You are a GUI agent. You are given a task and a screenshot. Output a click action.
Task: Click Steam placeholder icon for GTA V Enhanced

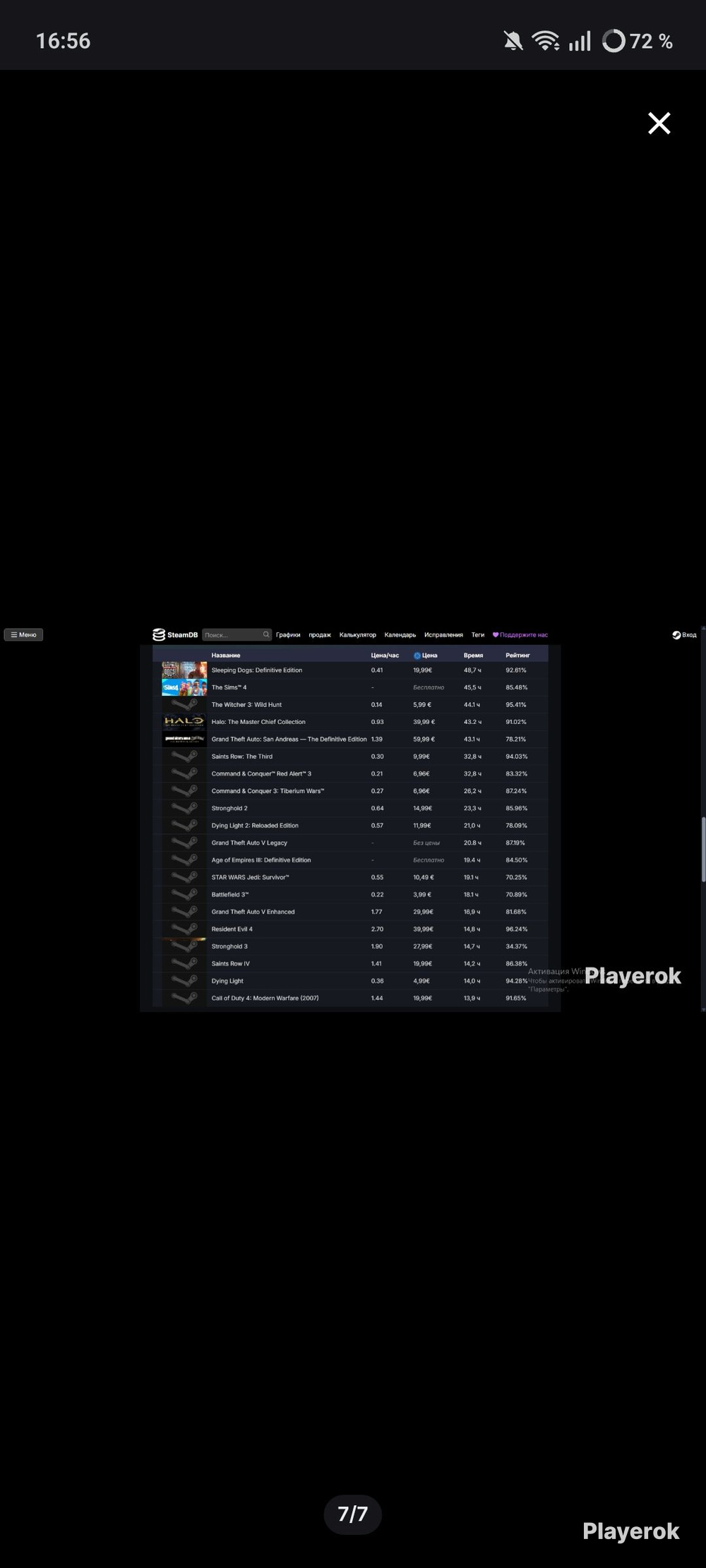[184, 912]
